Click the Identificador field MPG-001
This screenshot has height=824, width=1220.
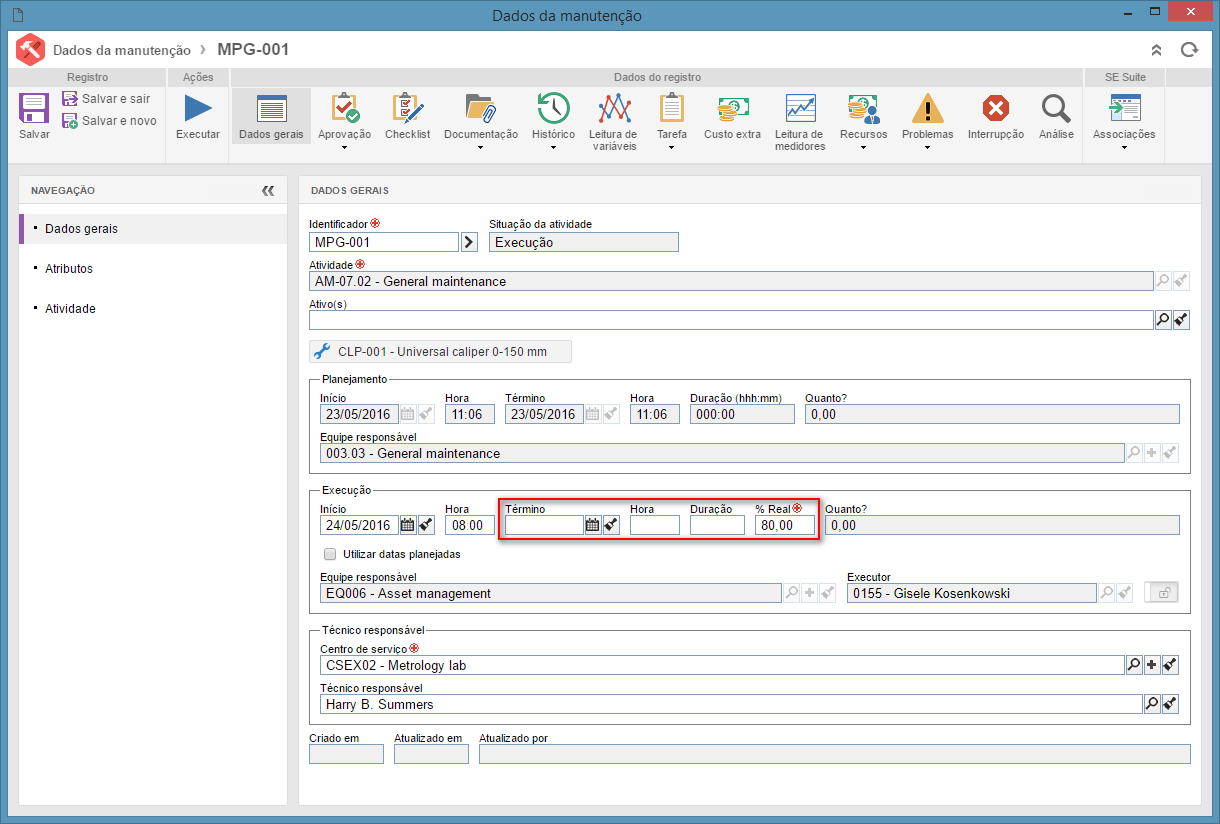pyautogui.click(x=384, y=242)
